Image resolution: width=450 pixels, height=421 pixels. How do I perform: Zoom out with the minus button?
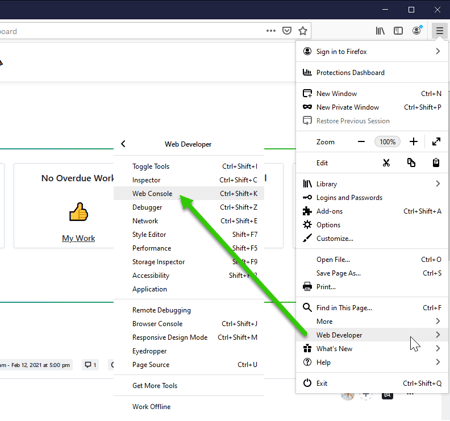[x=361, y=142]
